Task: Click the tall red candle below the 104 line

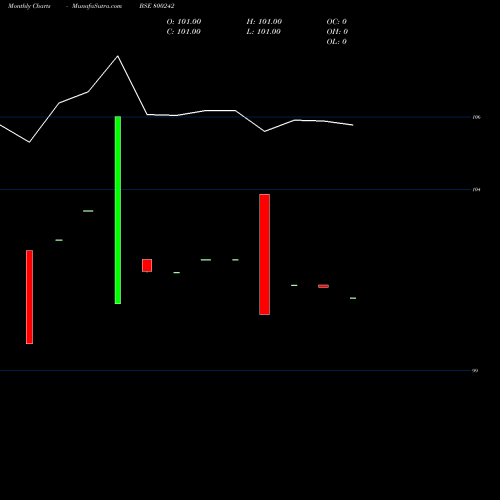Action: [265, 254]
